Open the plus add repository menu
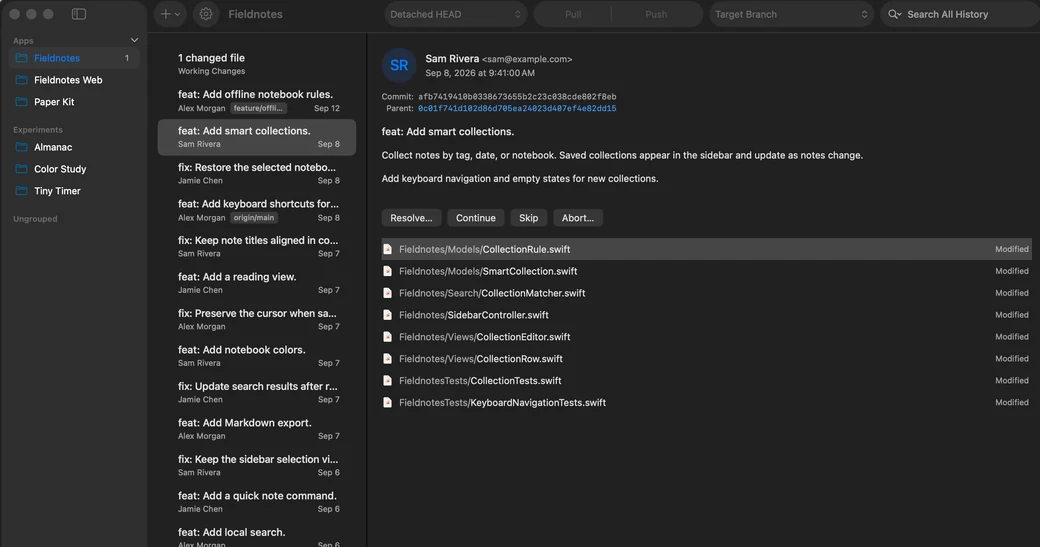The height and width of the screenshot is (547, 1040). pos(170,14)
